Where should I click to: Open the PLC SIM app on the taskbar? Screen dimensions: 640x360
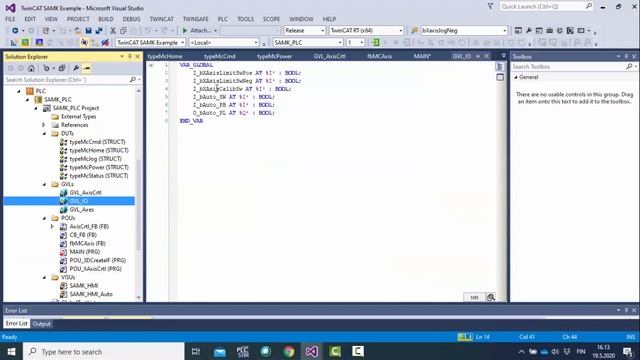pos(242,351)
